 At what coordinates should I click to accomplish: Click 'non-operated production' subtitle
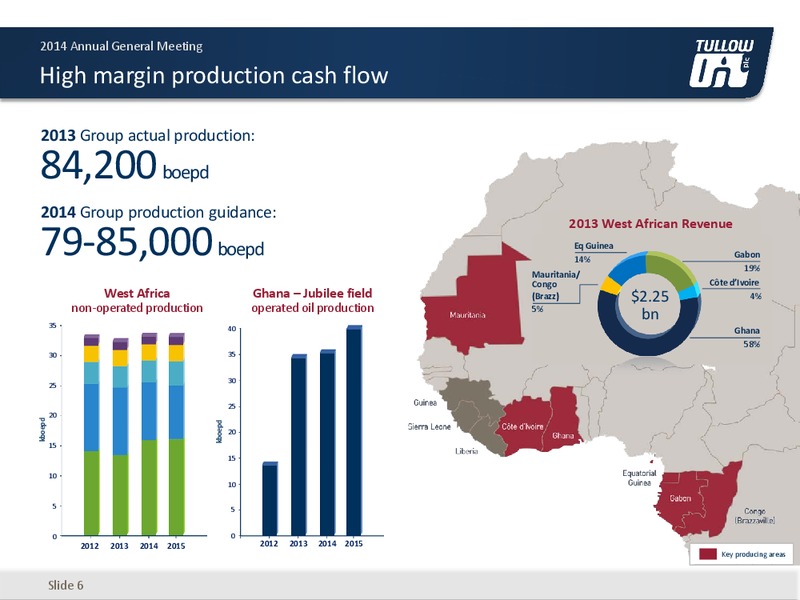tap(137, 308)
